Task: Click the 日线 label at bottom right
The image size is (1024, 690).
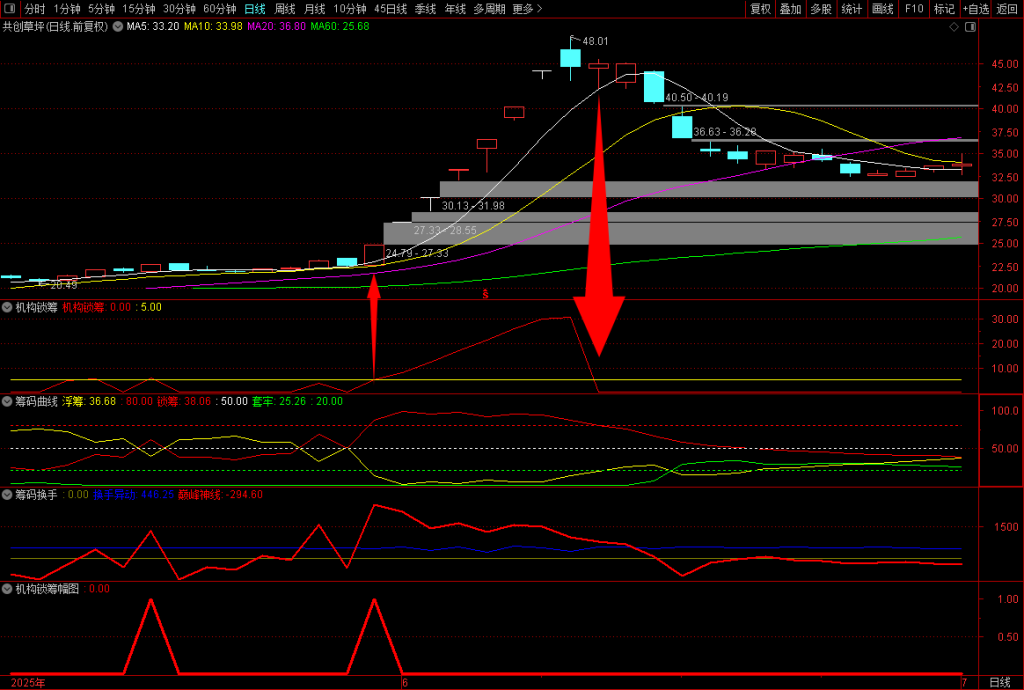Action: click(x=999, y=682)
